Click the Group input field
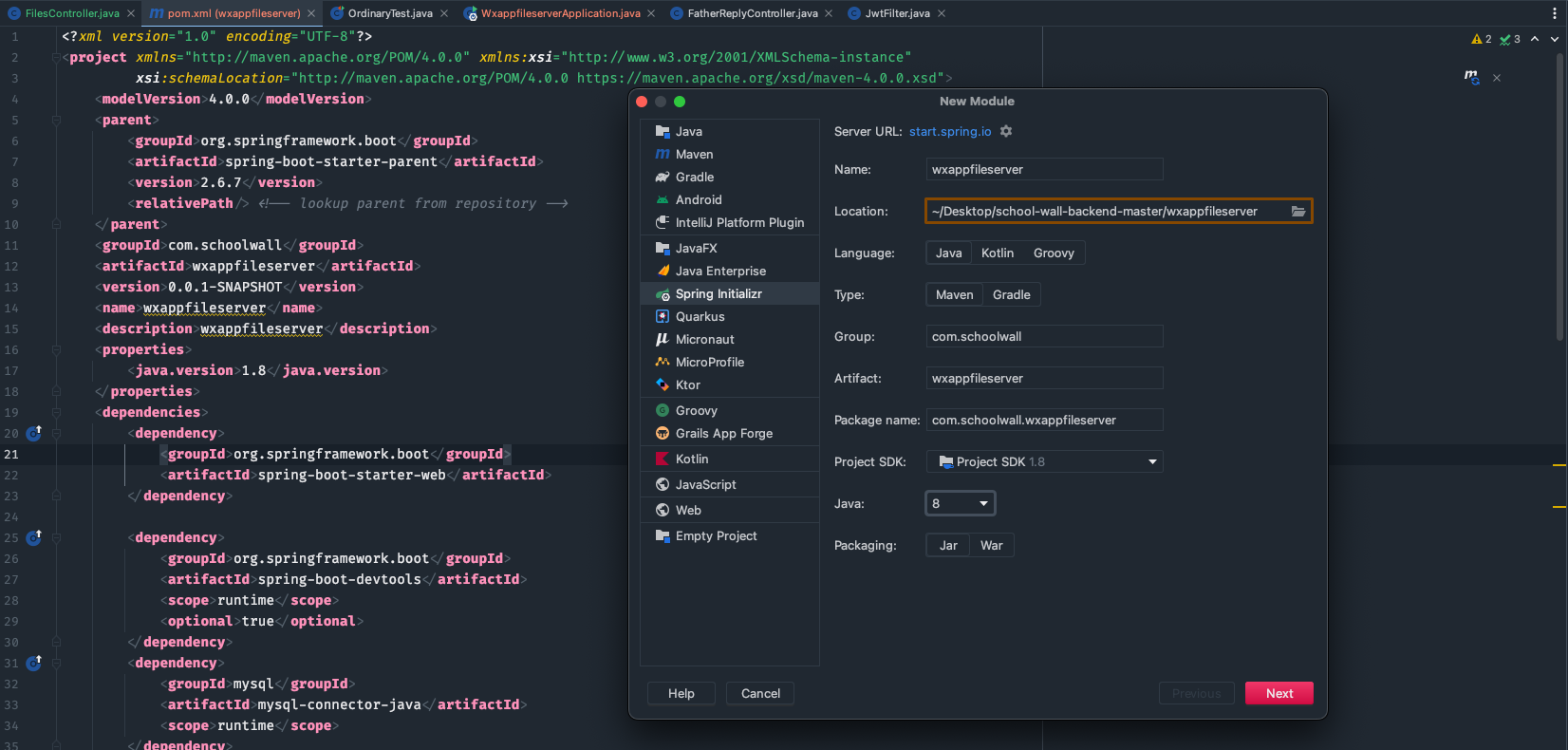The image size is (1568, 750). click(x=1045, y=336)
